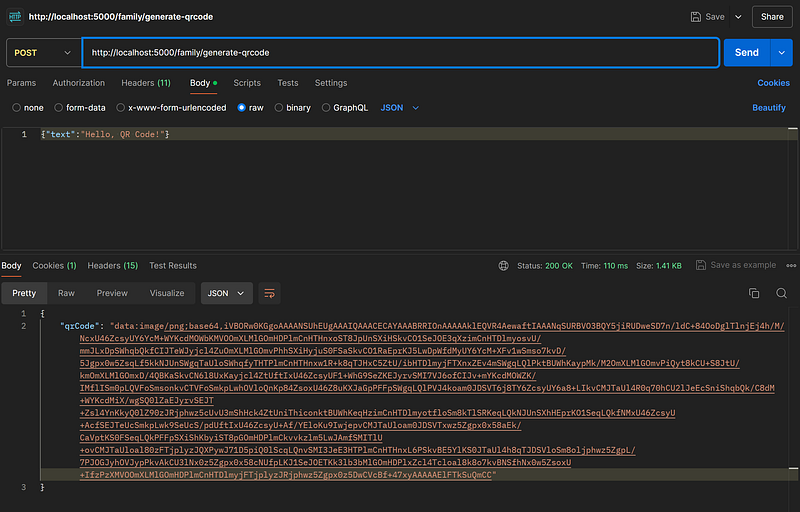800x512 pixels.
Task: Click the search response magnifier icon
Action: coord(781,293)
